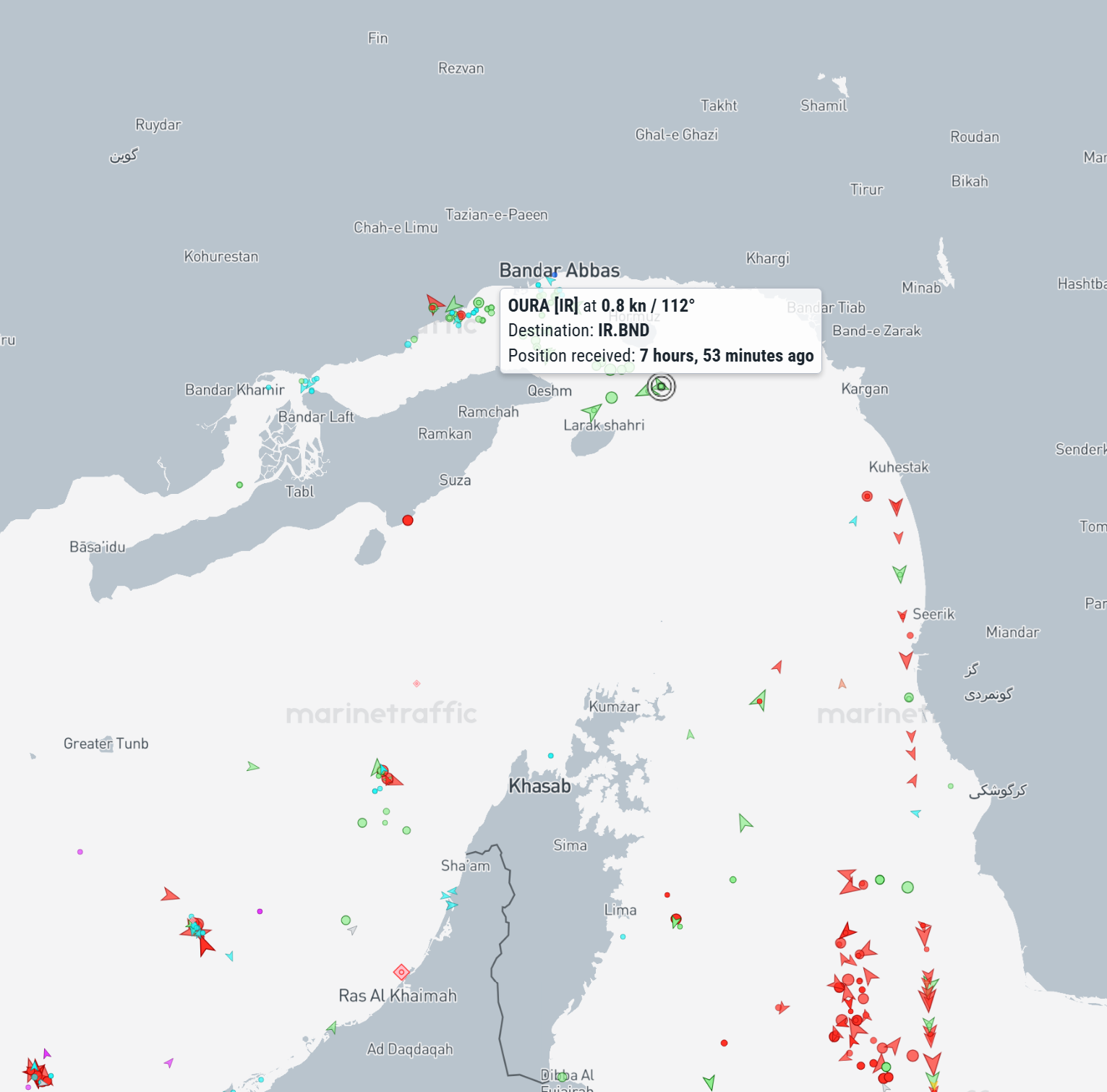Click the Bāsa'īdu place label
The image size is (1107, 1092).
(98, 547)
